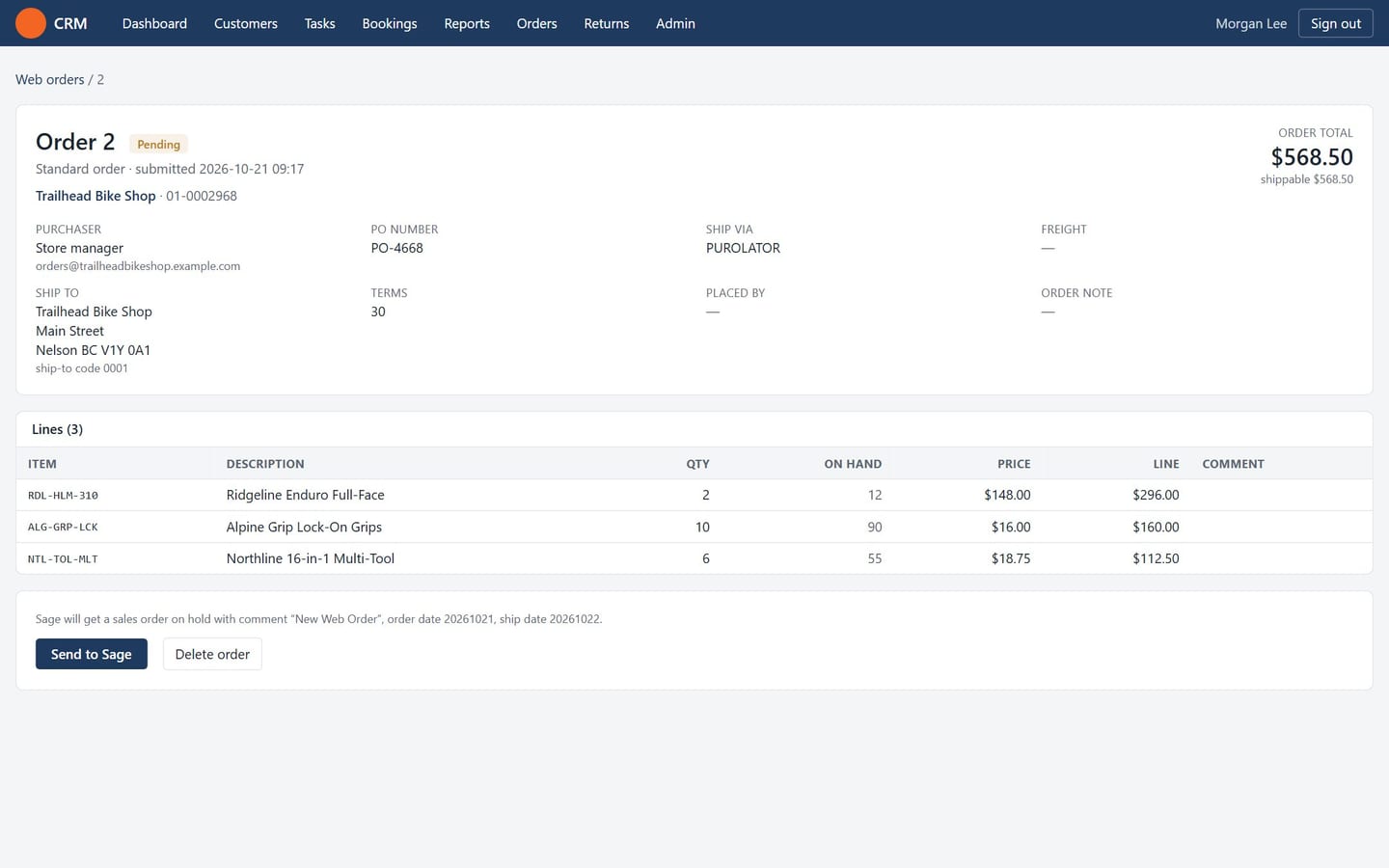This screenshot has height=868, width=1389.
Task: Select the ship-to code 0001 text
Action: [82, 368]
